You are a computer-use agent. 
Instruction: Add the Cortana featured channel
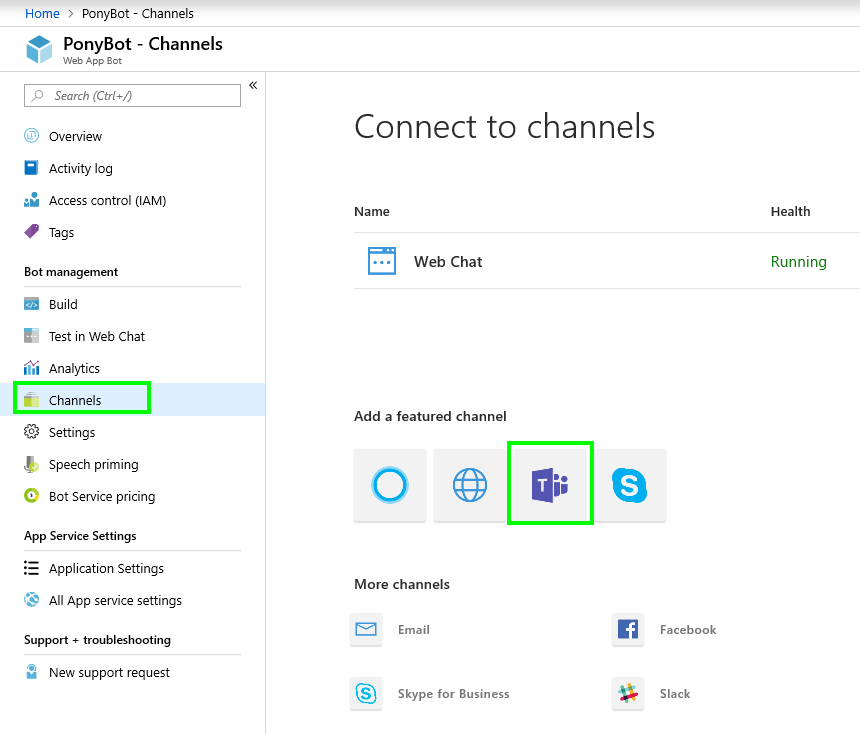coord(390,485)
